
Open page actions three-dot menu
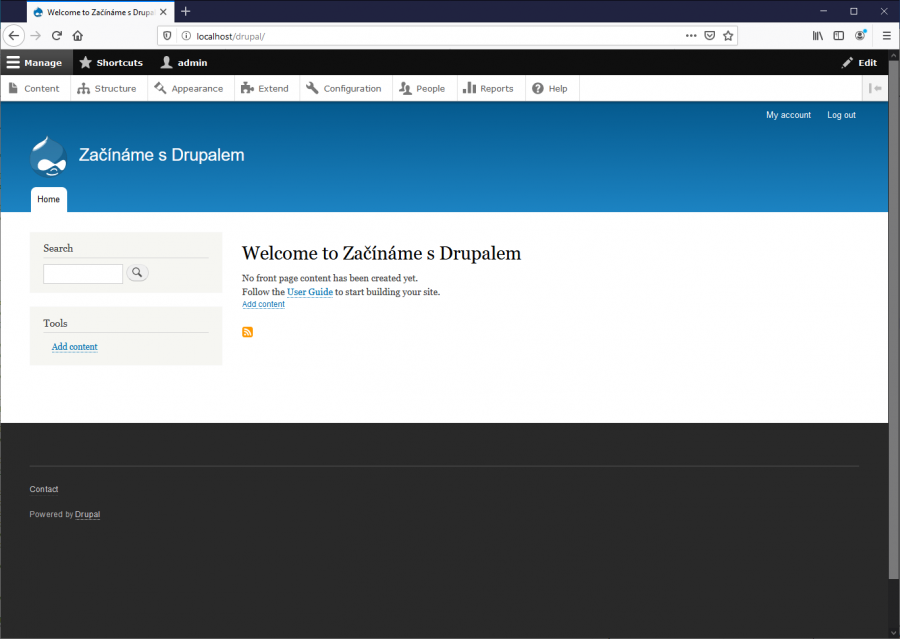click(691, 36)
